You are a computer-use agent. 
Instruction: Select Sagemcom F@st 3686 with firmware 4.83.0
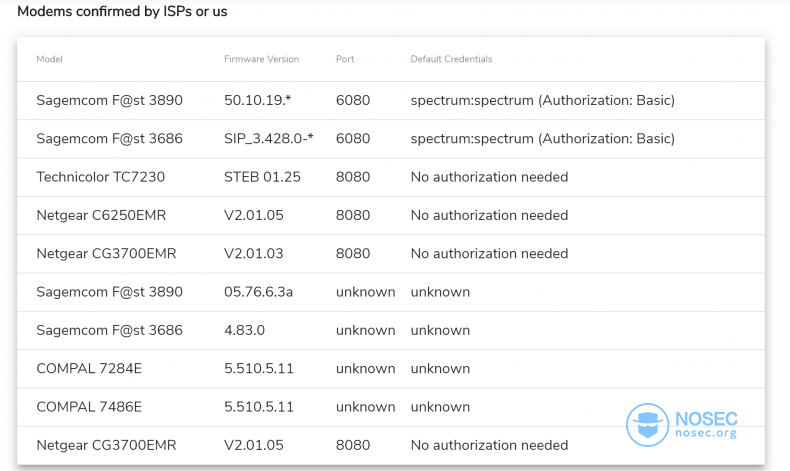click(109, 330)
